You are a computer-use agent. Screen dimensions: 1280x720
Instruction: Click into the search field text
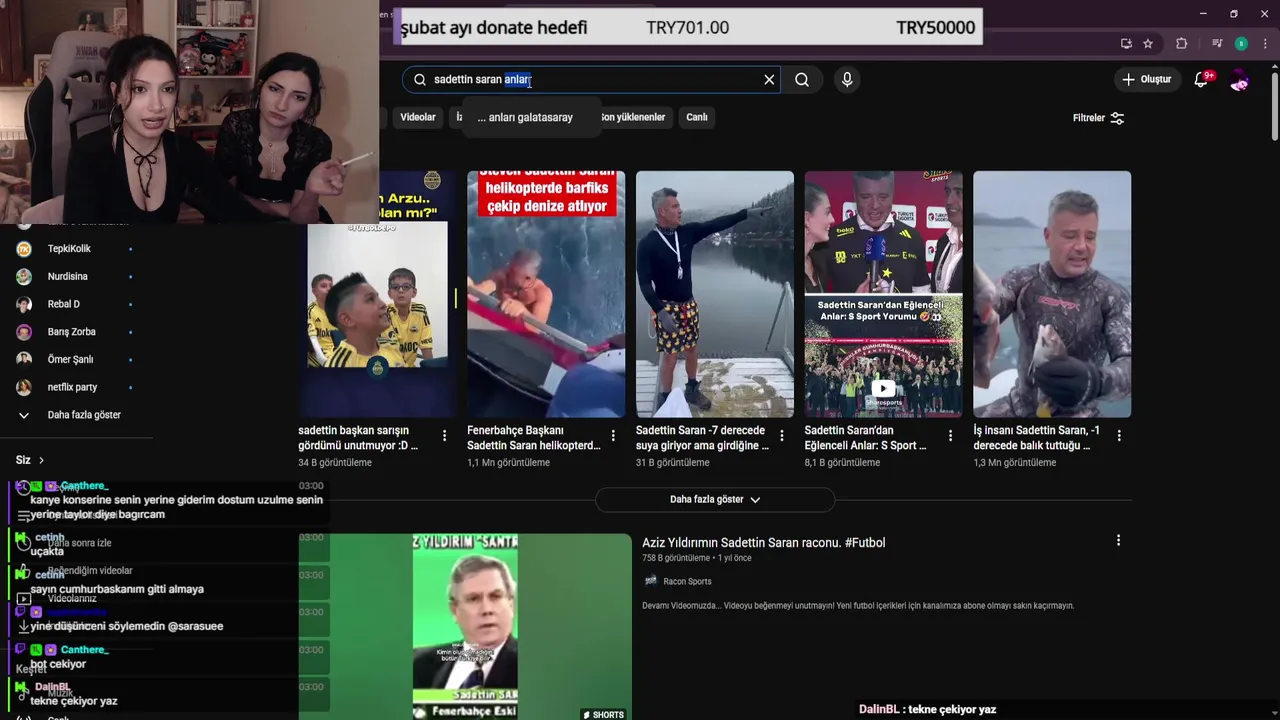pos(590,79)
